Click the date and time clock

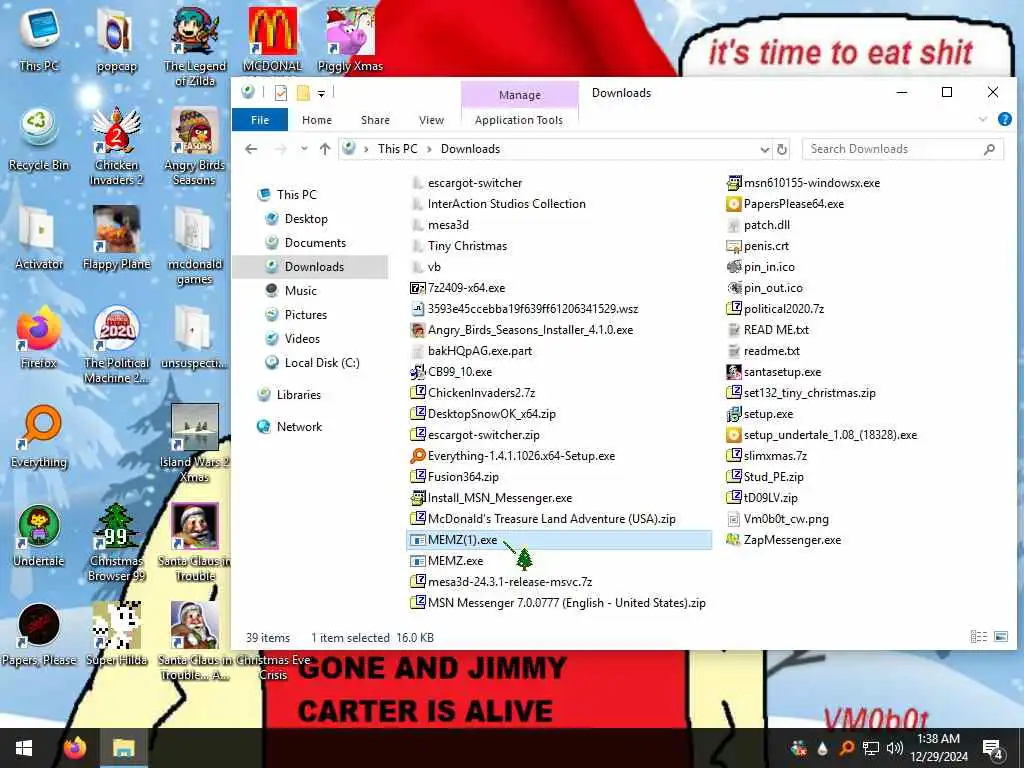938,748
